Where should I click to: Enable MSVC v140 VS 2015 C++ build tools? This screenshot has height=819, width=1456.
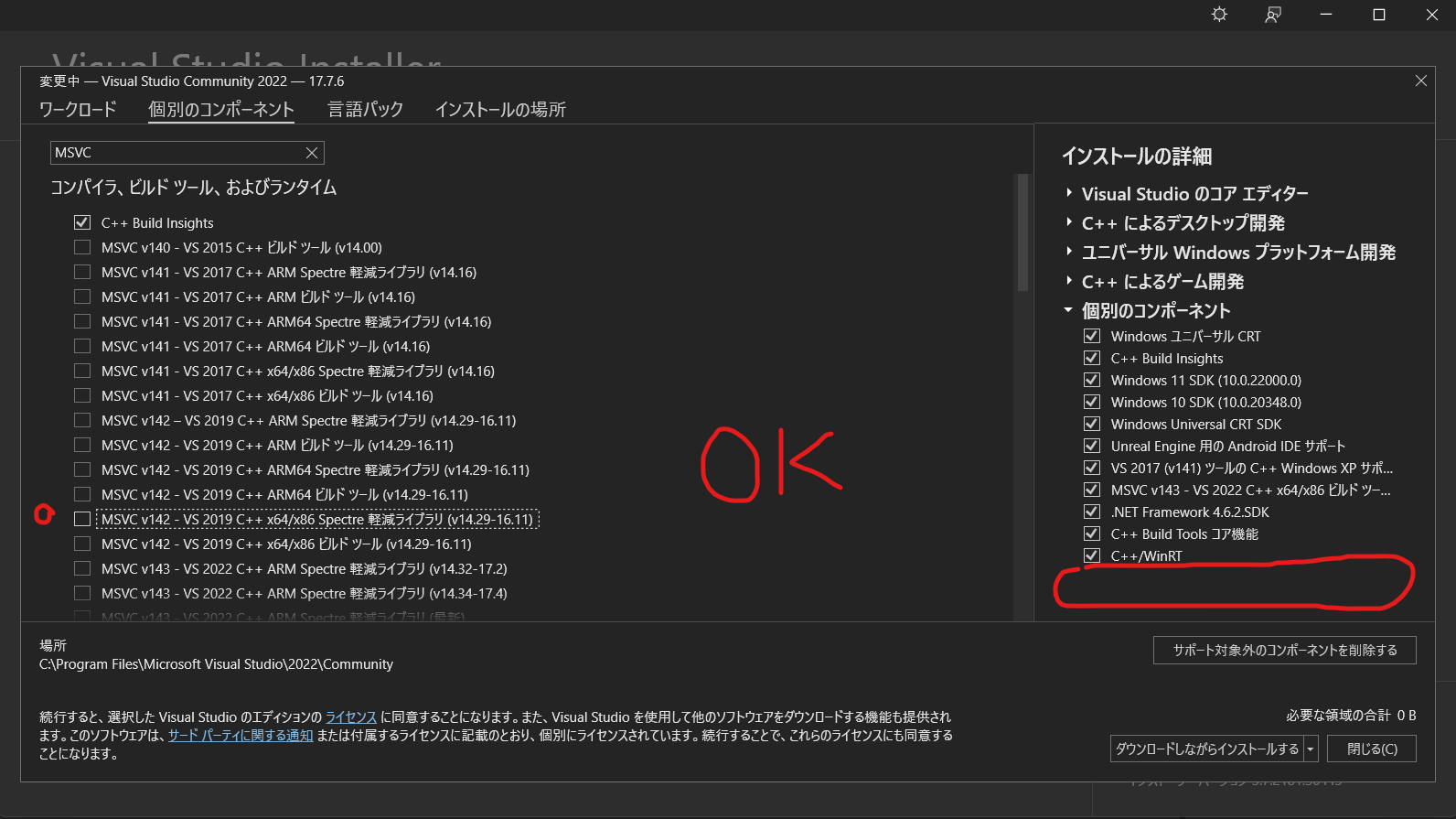click(x=82, y=247)
